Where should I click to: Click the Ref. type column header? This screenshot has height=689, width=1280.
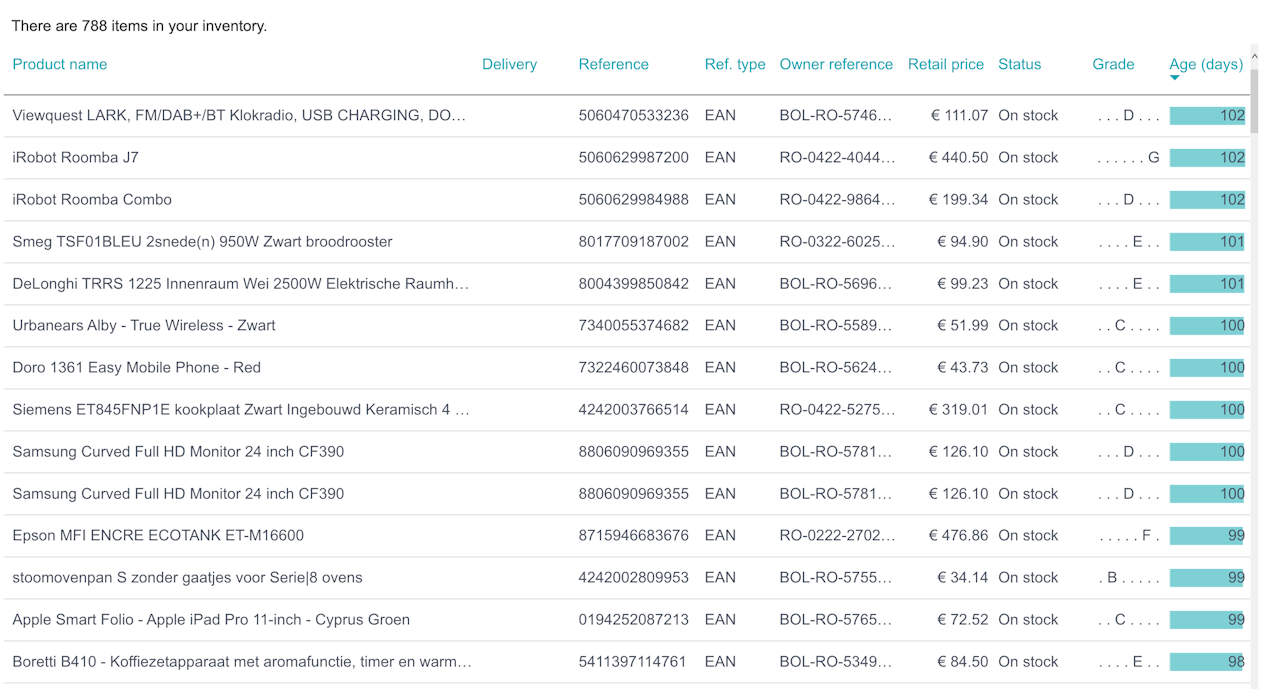(735, 64)
